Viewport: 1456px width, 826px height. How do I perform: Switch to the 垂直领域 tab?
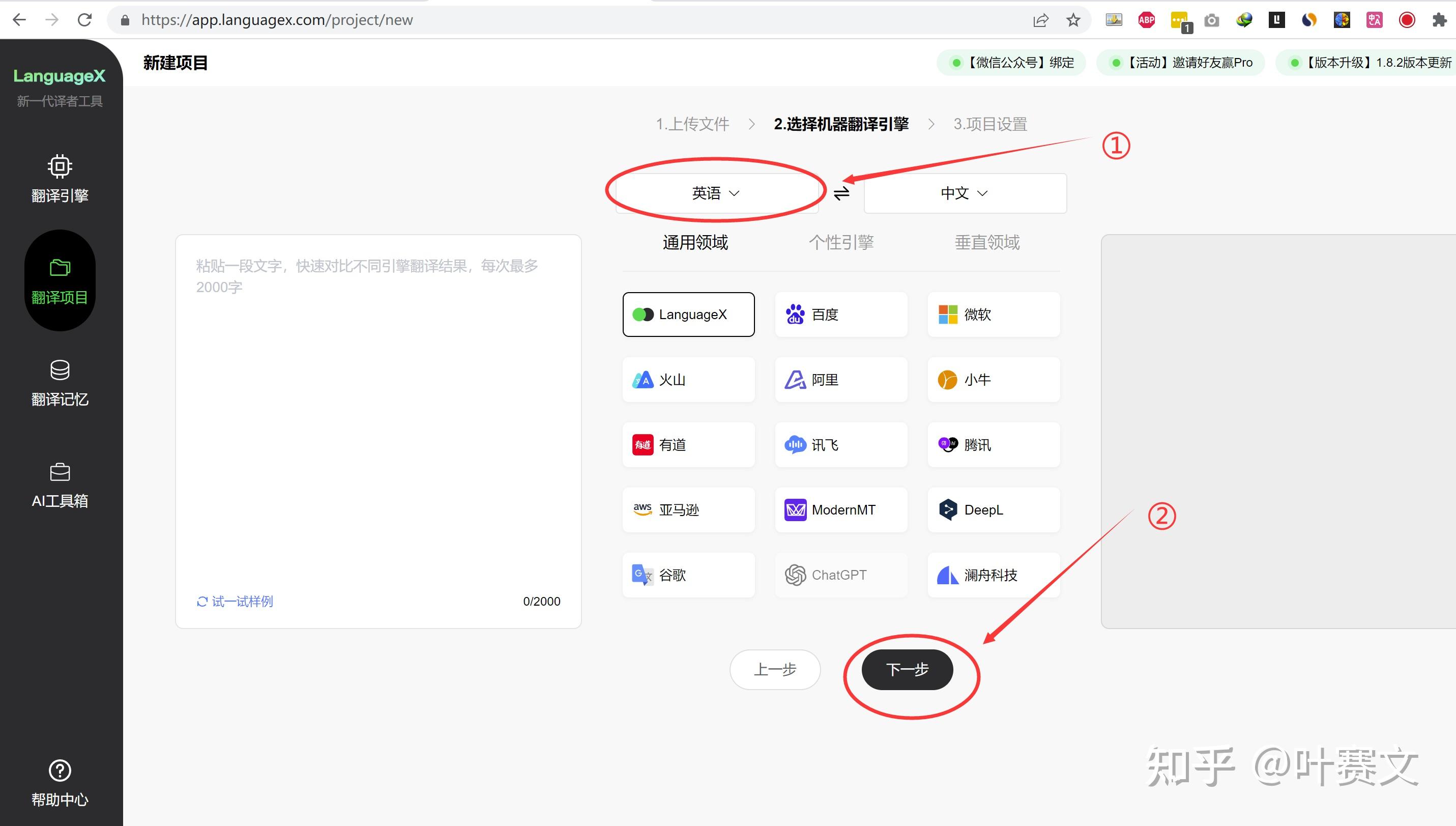[x=986, y=243]
